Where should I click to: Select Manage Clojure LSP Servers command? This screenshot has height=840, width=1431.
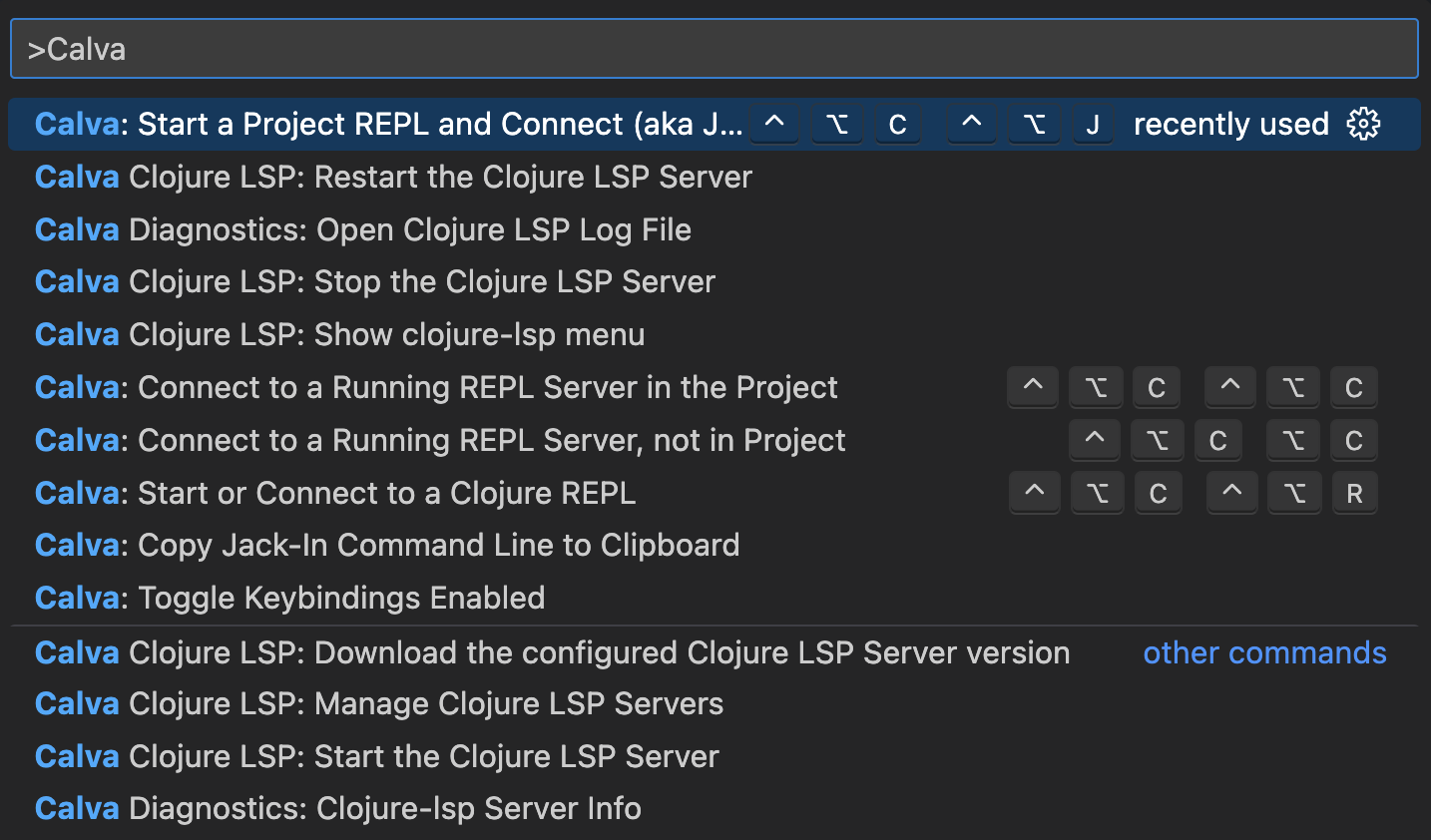click(715, 703)
